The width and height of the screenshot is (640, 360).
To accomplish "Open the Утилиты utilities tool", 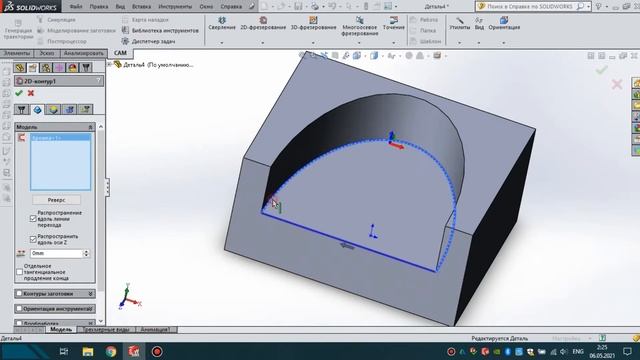I will click(x=460, y=24).
